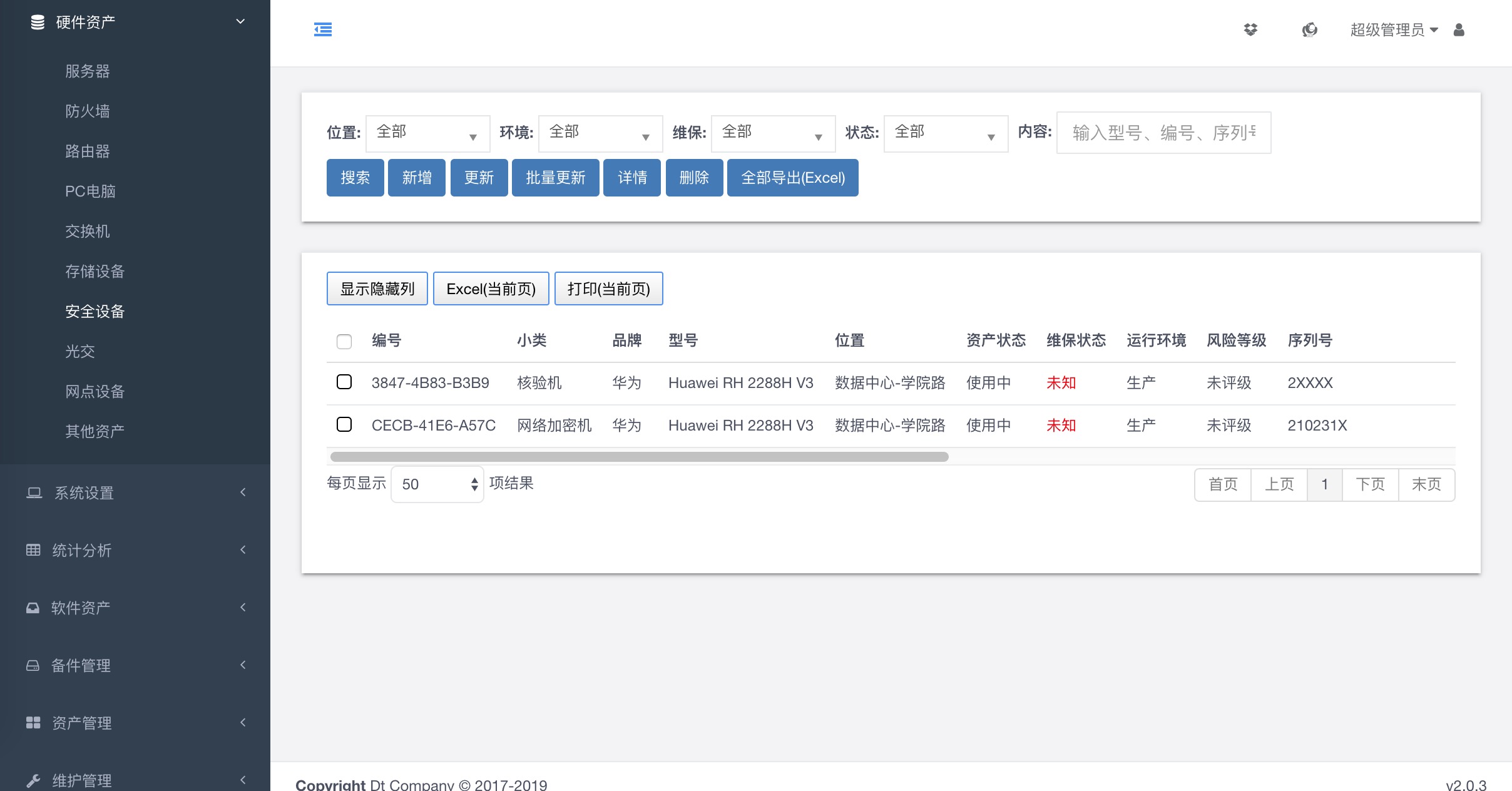Open the 维保 dropdown set to 全部
The image size is (1512, 791).
click(772, 133)
